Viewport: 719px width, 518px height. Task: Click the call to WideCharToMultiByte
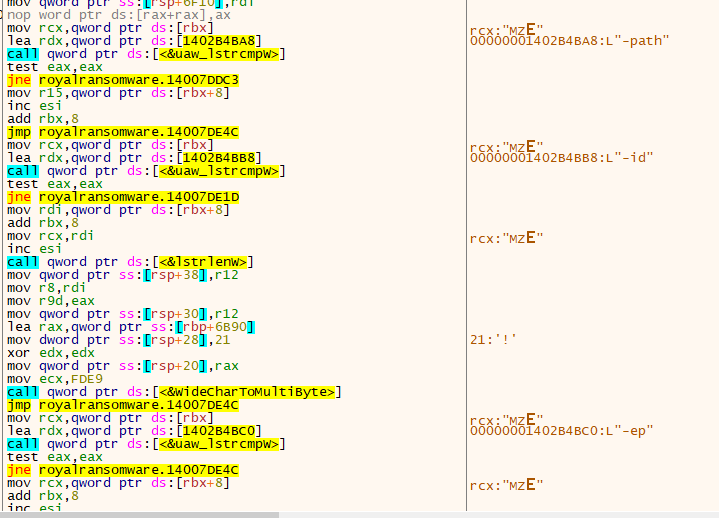click(174, 392)
